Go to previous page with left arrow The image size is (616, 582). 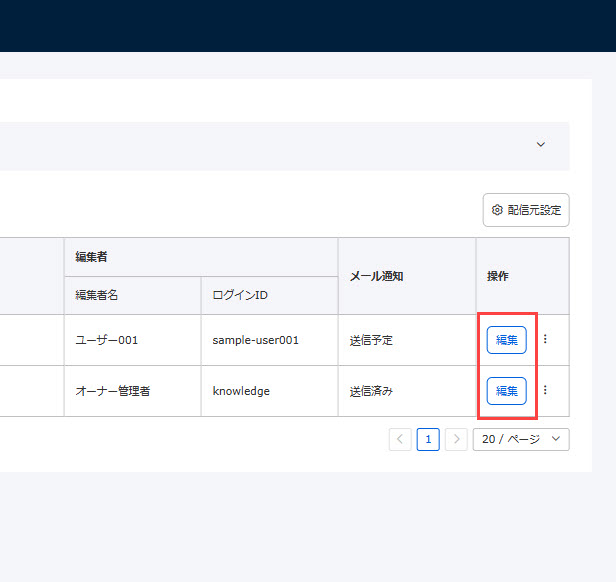point(400,439)
